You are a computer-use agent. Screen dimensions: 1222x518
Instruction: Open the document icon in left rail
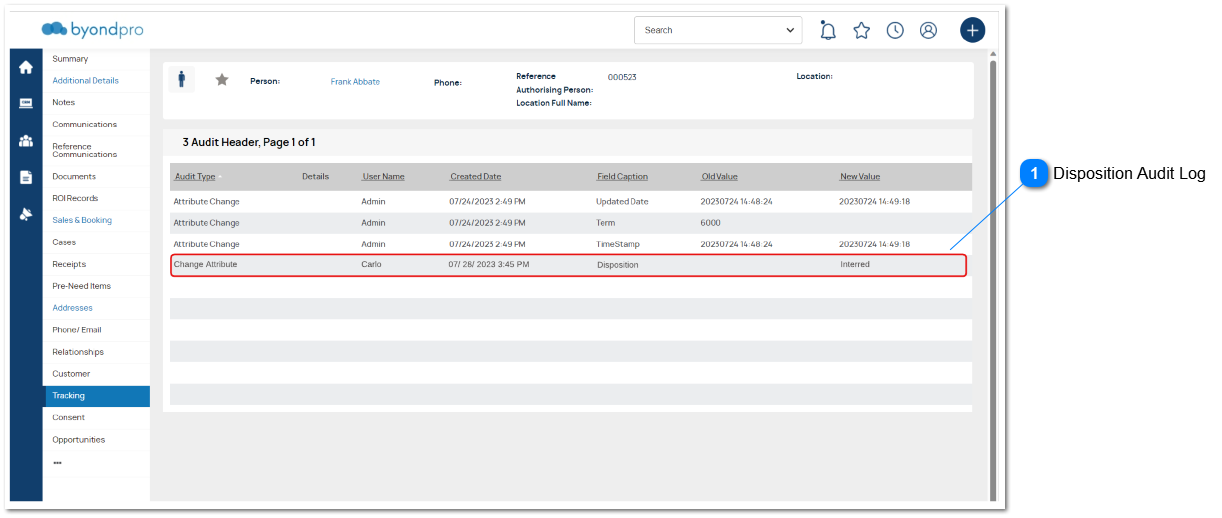pos(26,177)
